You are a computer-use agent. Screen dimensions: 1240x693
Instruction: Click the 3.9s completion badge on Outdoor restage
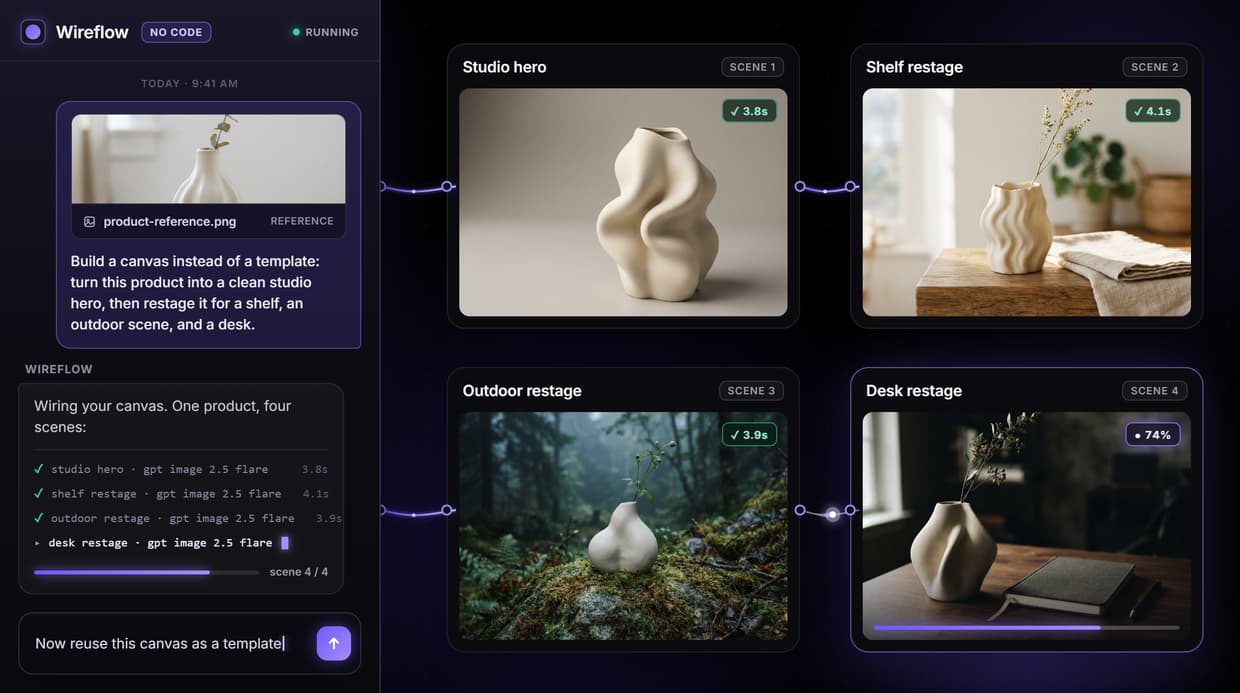coord(749,435)
